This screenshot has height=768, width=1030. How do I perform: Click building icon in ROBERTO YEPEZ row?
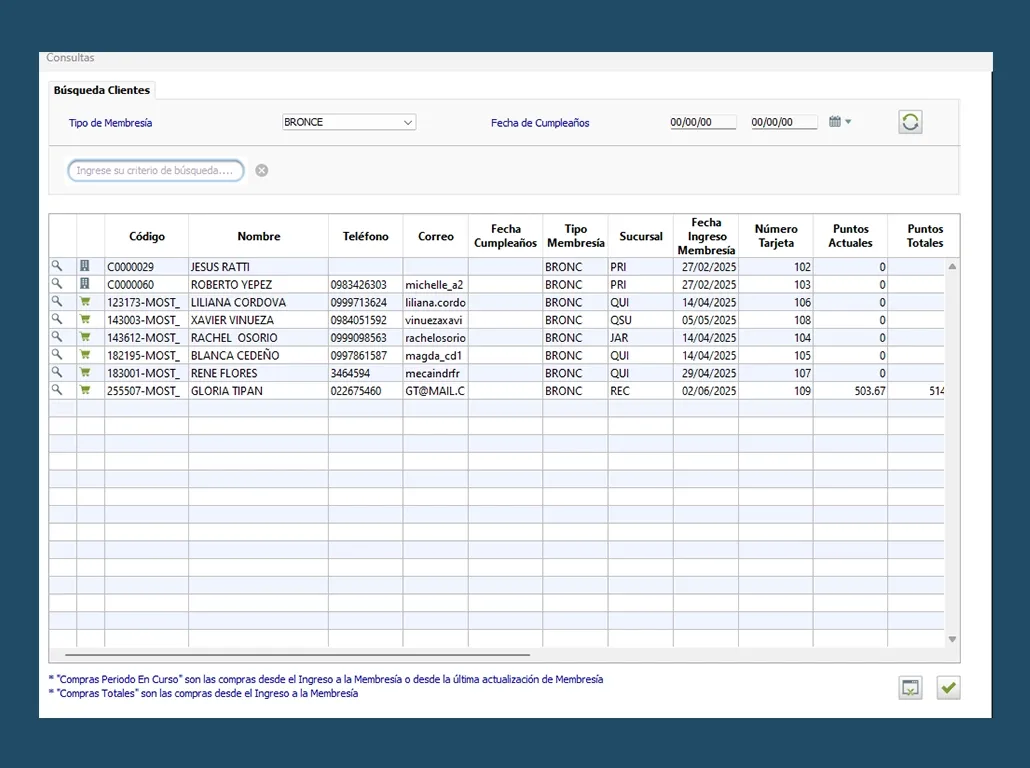coord(85,284)
